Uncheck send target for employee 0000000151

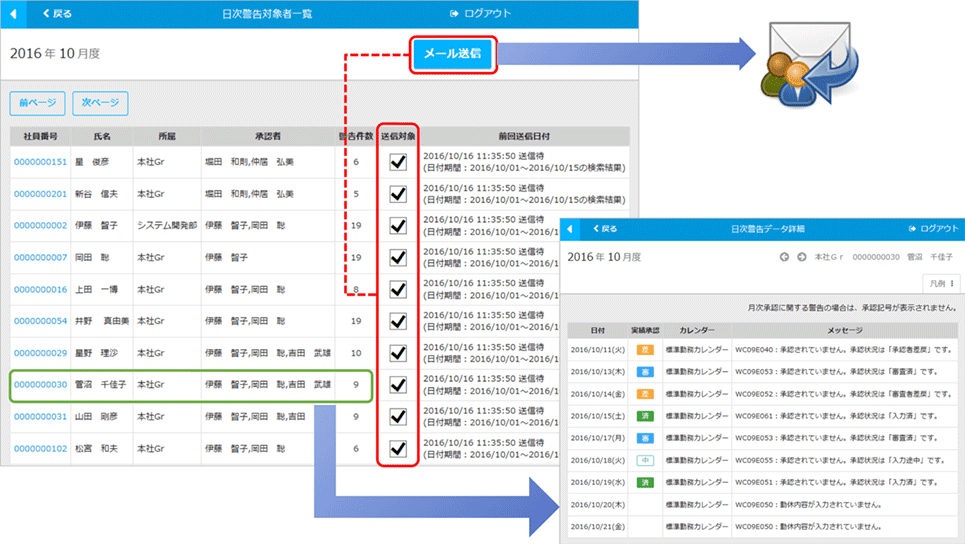[398, 162]
